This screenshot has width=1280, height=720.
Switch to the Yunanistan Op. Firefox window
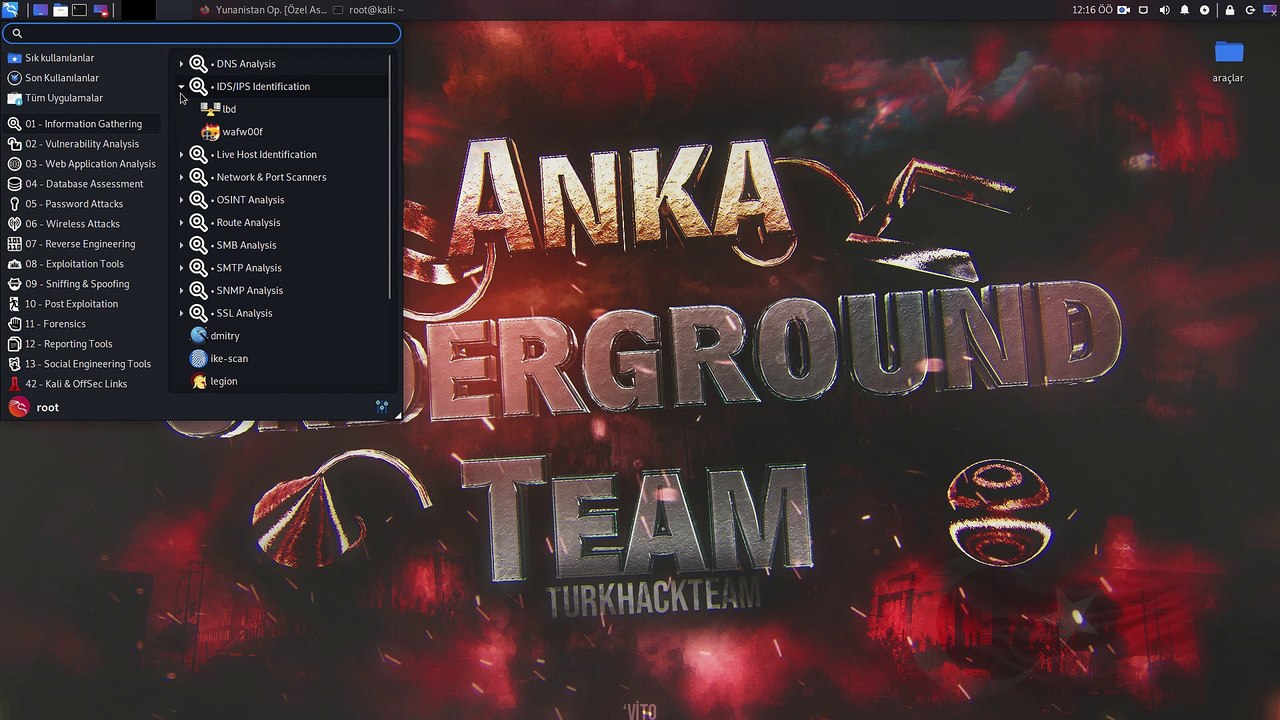pos(263,10)
